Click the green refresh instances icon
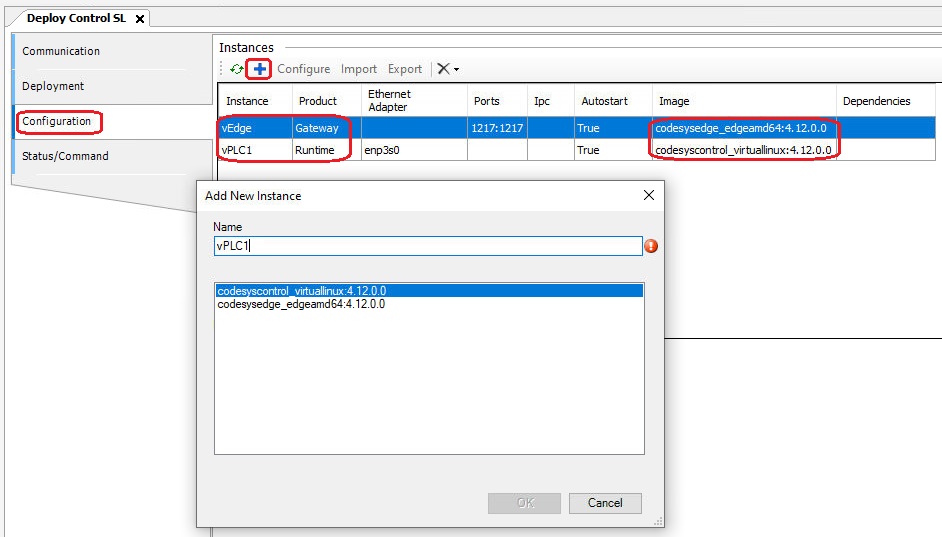Viewport: 942px width, 537px height. 237,69
